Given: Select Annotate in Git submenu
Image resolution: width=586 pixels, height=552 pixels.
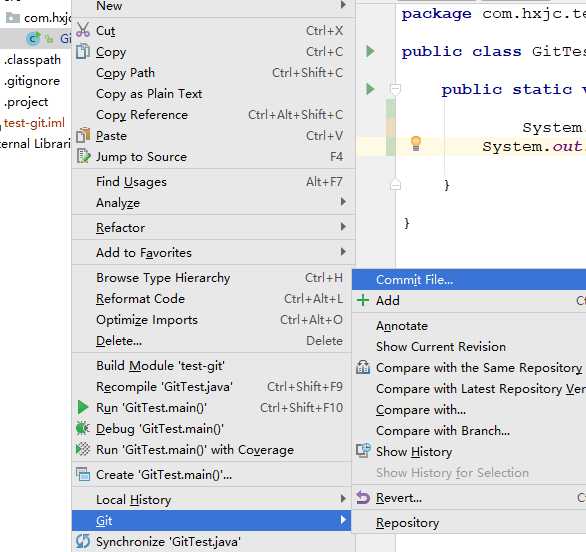Looking at the screenshot, I should [x=469, y=326].
